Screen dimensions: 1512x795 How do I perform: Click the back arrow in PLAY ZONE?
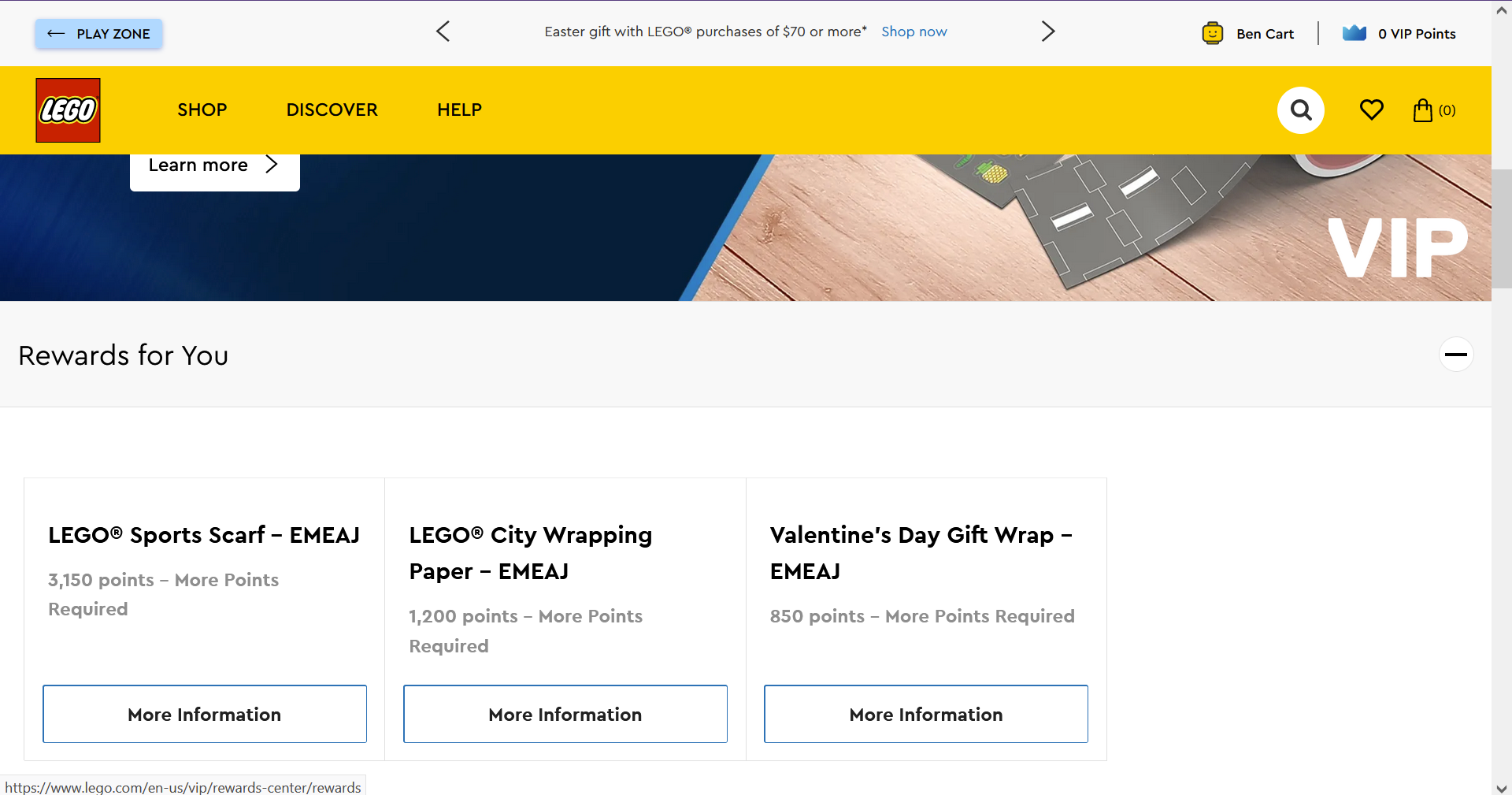click(55, 34)
